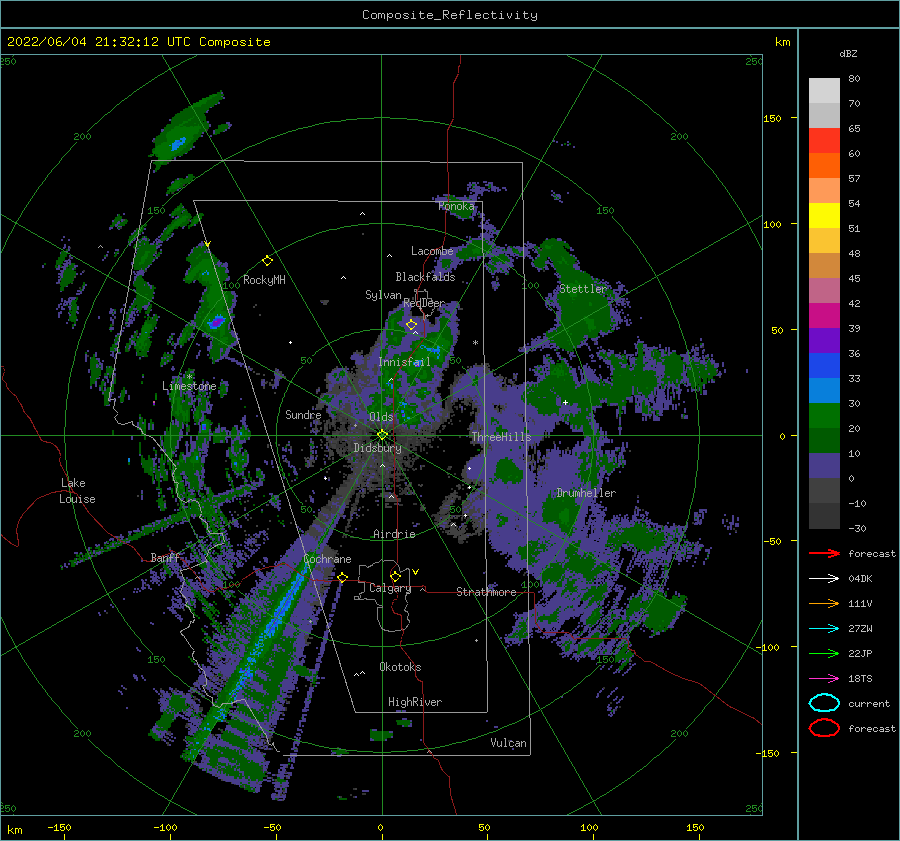
Task: Click the Sylvan label
Action: click(383, 295)
